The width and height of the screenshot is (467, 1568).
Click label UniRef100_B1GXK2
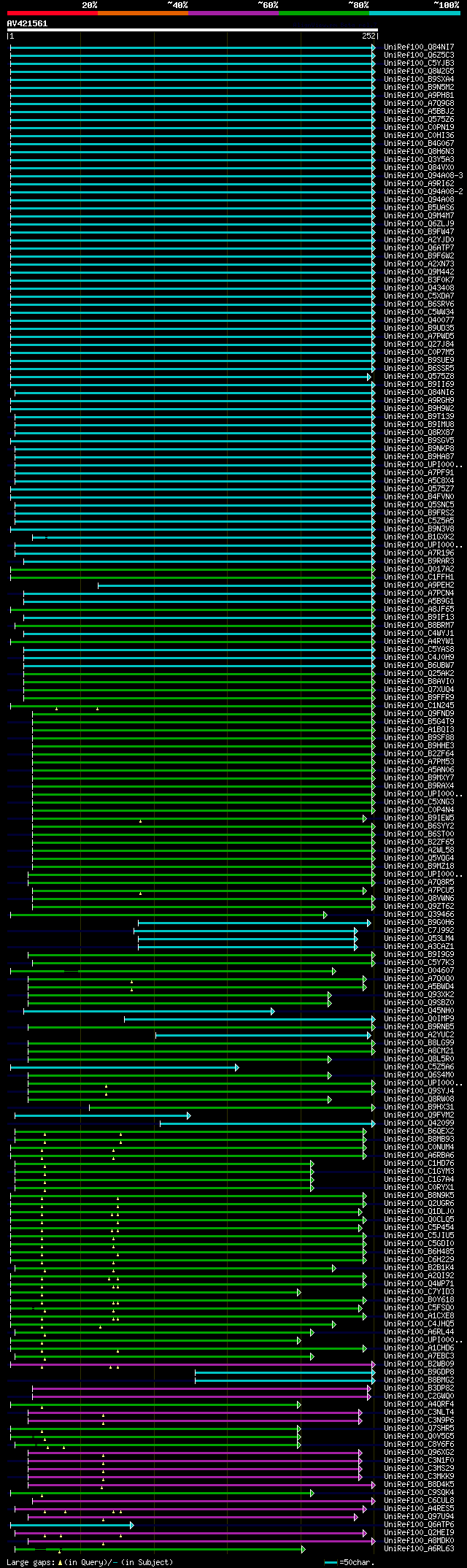coord(419,537)
